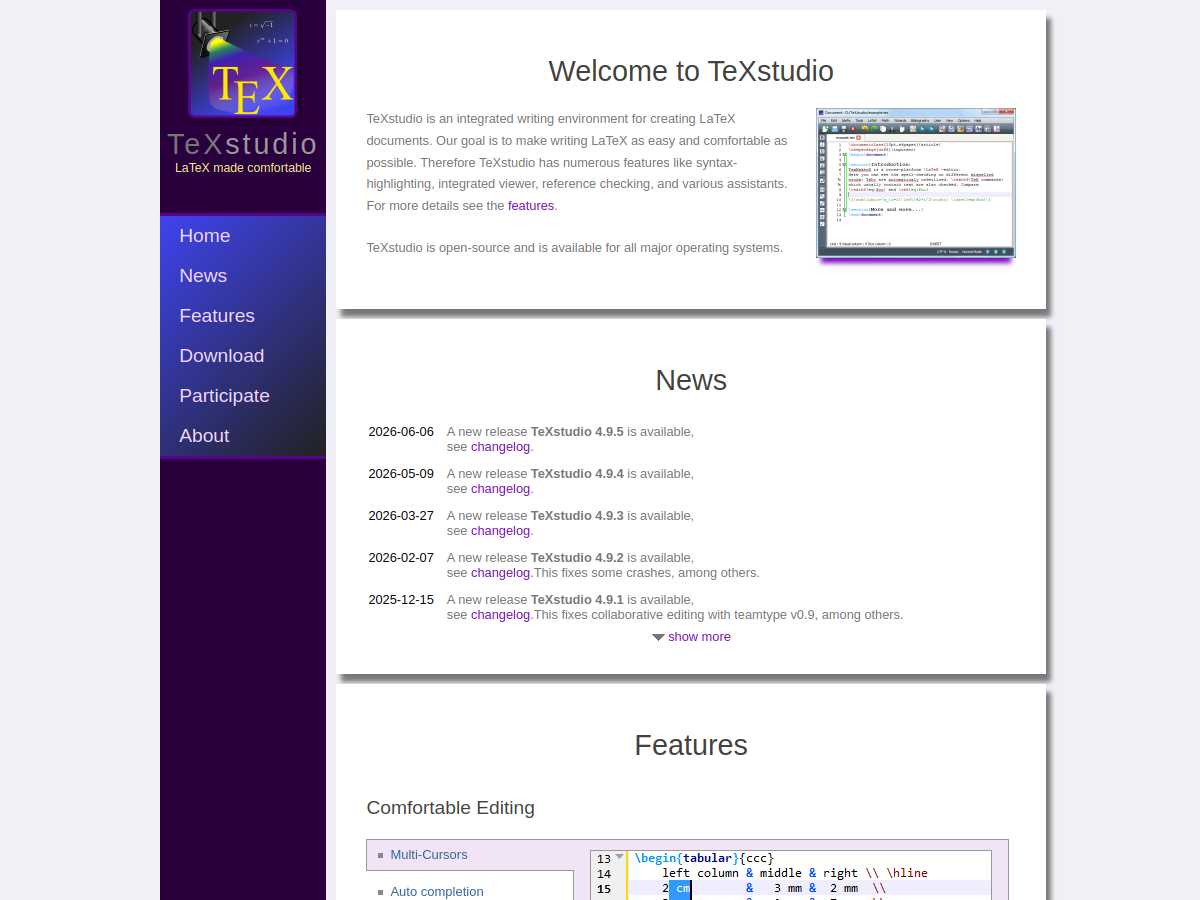The image size is (1200, 900).
Task: Click the TeXstudio logo image
Action: (x=243, y=64)
